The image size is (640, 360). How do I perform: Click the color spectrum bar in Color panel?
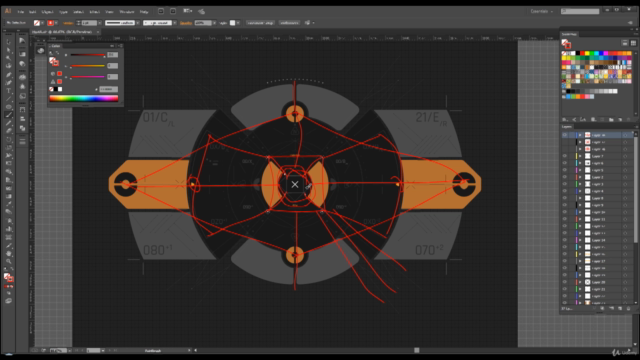(x=84, y=98)
